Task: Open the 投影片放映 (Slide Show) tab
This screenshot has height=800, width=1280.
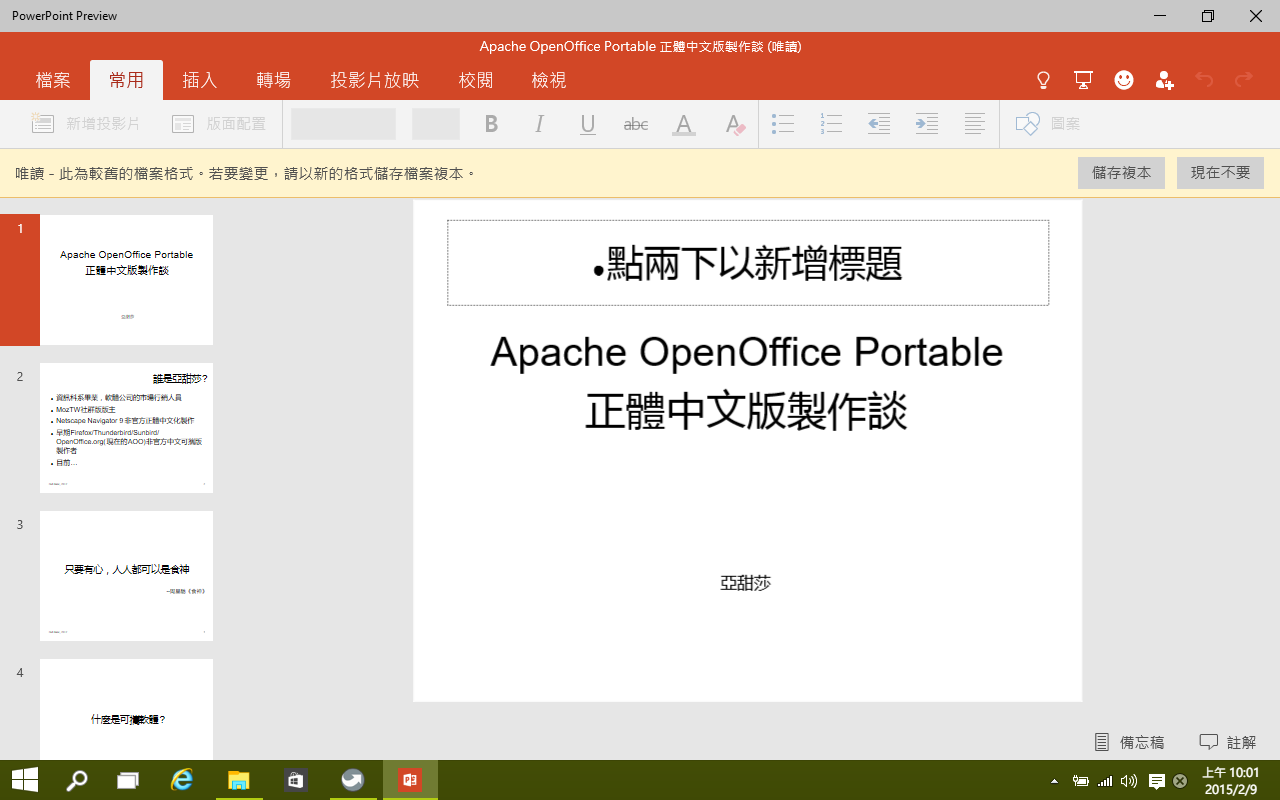Action: [375, 80]
